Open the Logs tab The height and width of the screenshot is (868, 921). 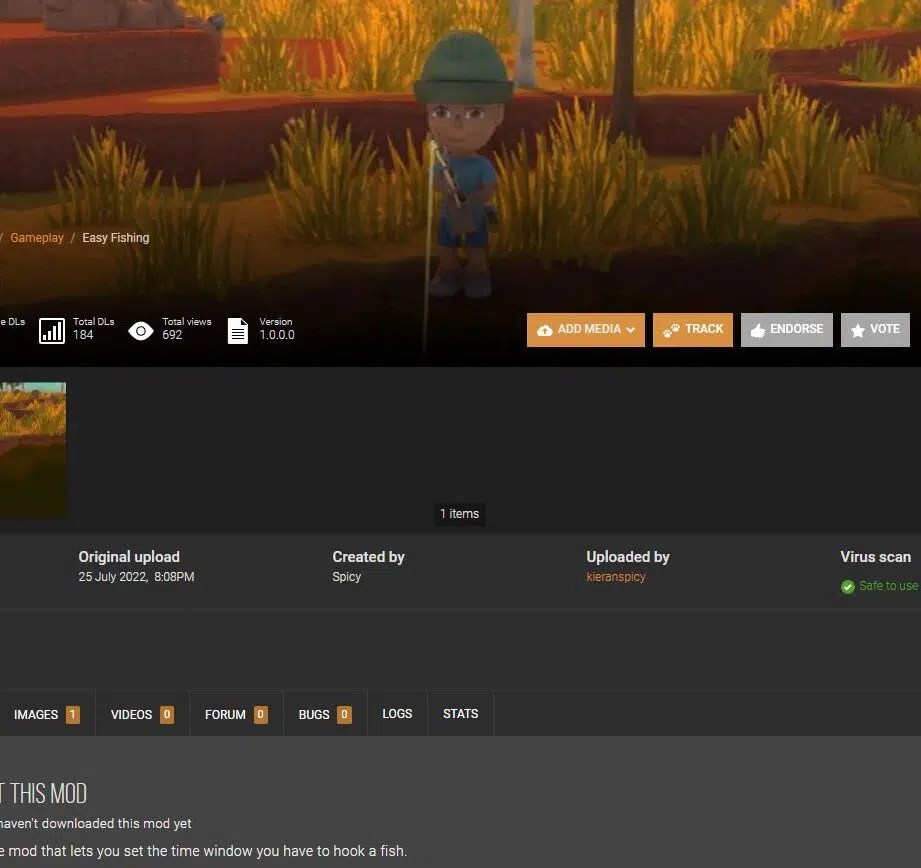[397, 714]
